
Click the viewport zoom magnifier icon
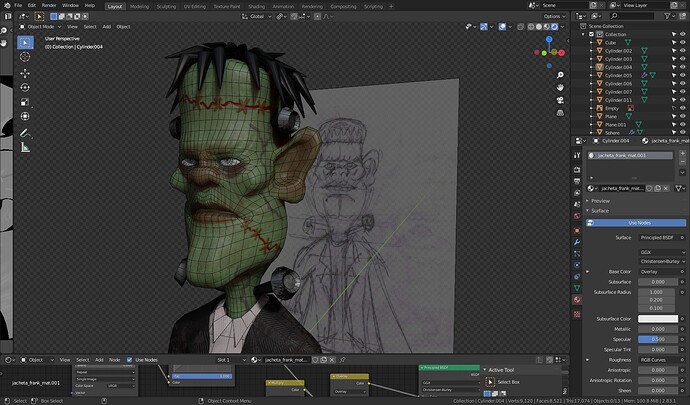pyautogui.click(x=560, y=75)
